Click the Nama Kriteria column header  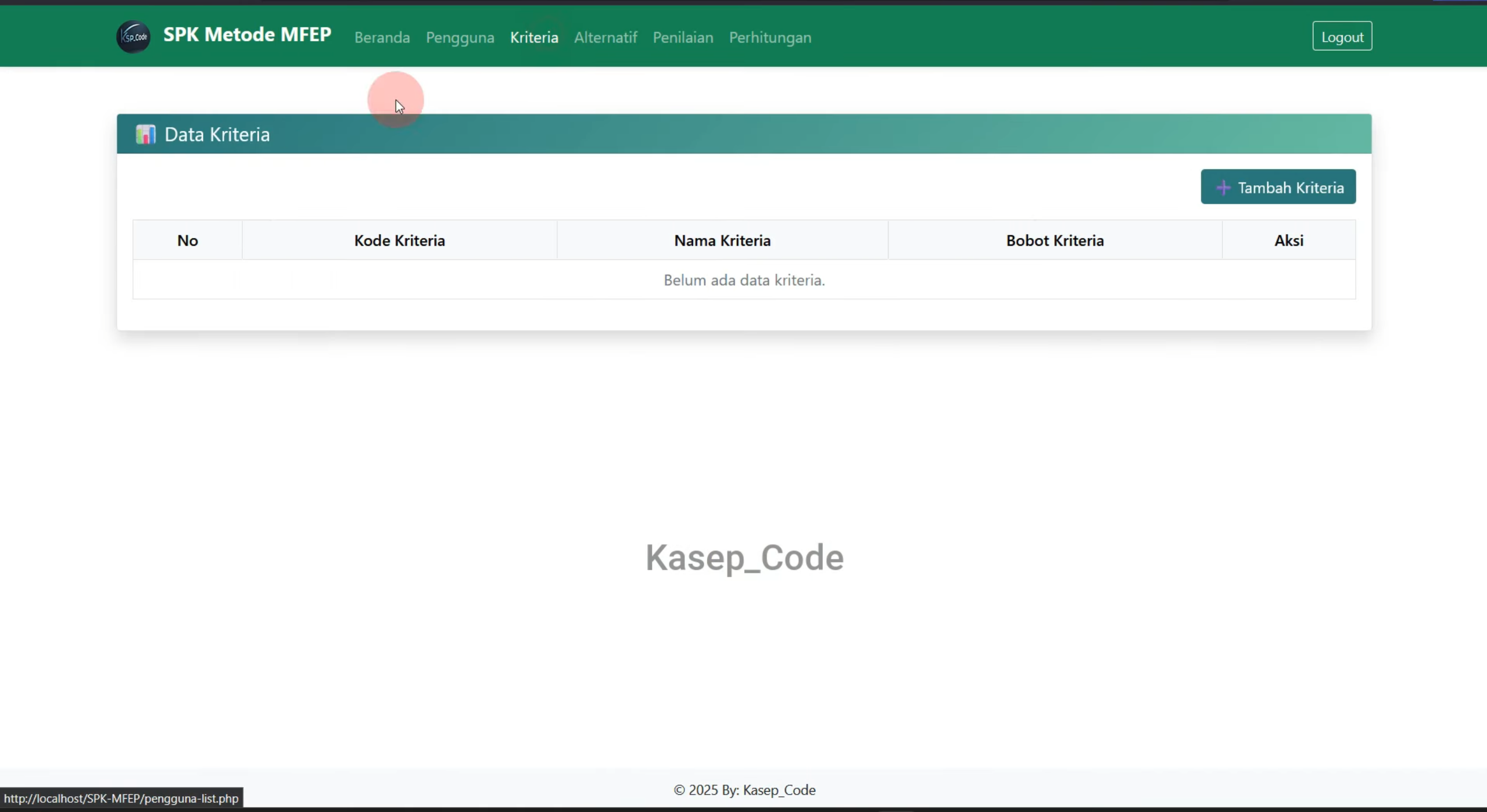(722, 240)
